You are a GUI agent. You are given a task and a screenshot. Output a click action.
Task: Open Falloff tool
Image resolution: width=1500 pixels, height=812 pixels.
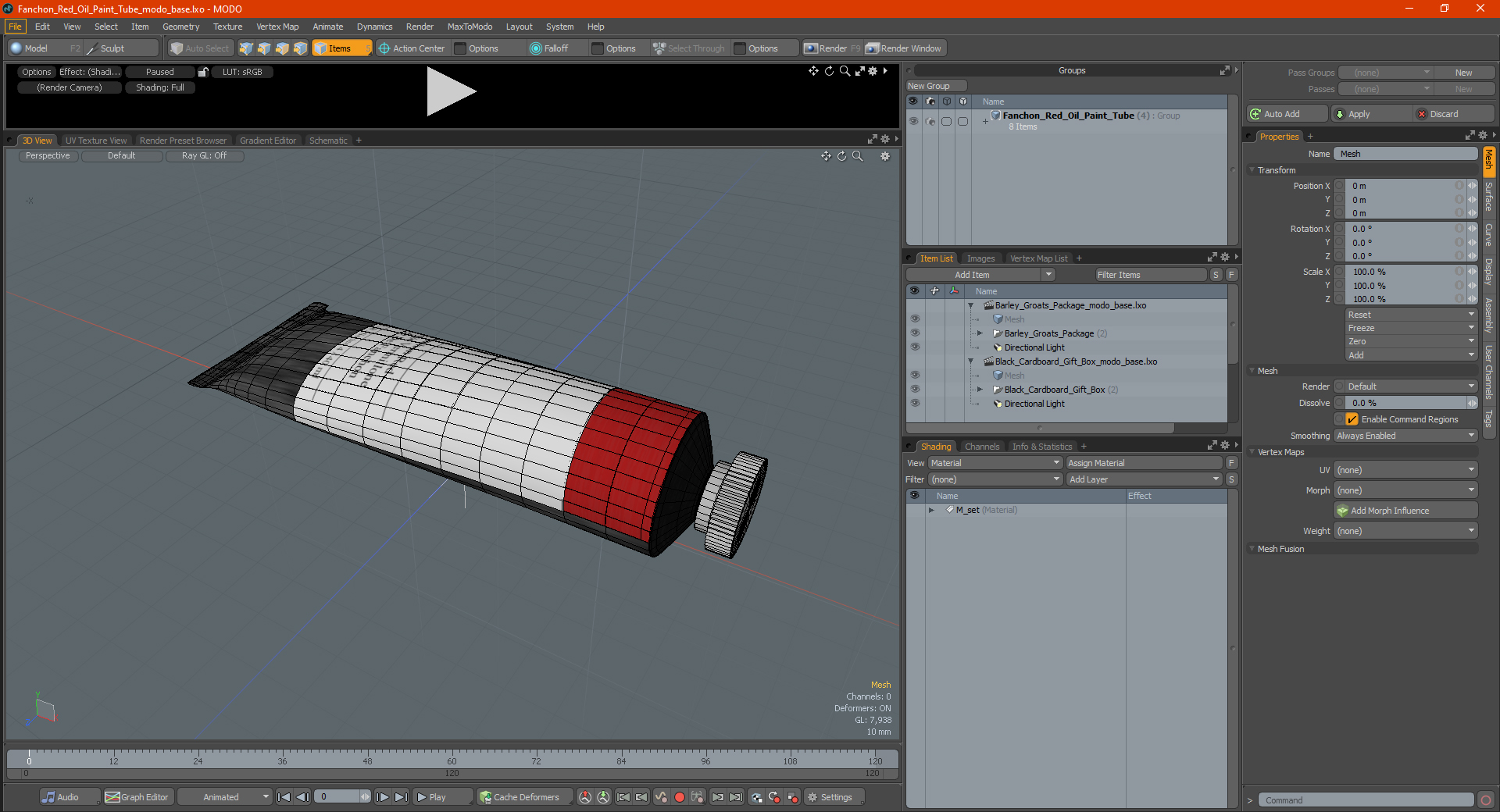coord(549,48)
